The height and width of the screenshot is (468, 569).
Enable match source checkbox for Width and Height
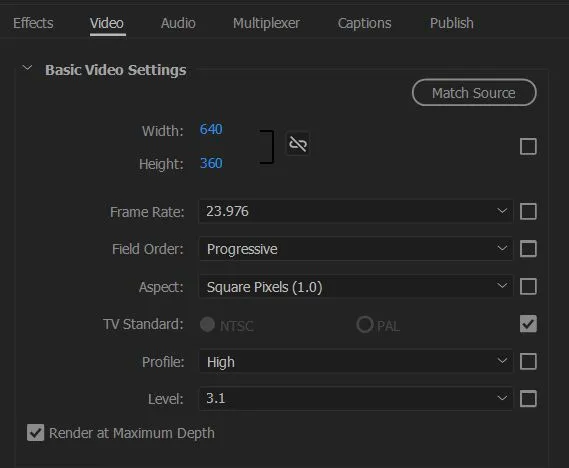[x=528, y=147]
